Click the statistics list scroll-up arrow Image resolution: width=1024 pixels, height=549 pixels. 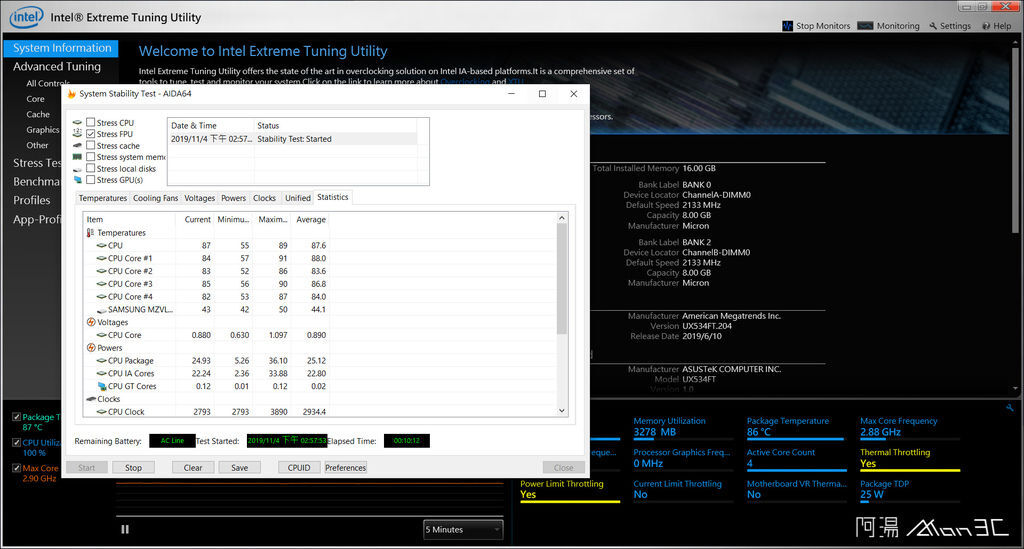click(x=562, y=218)
